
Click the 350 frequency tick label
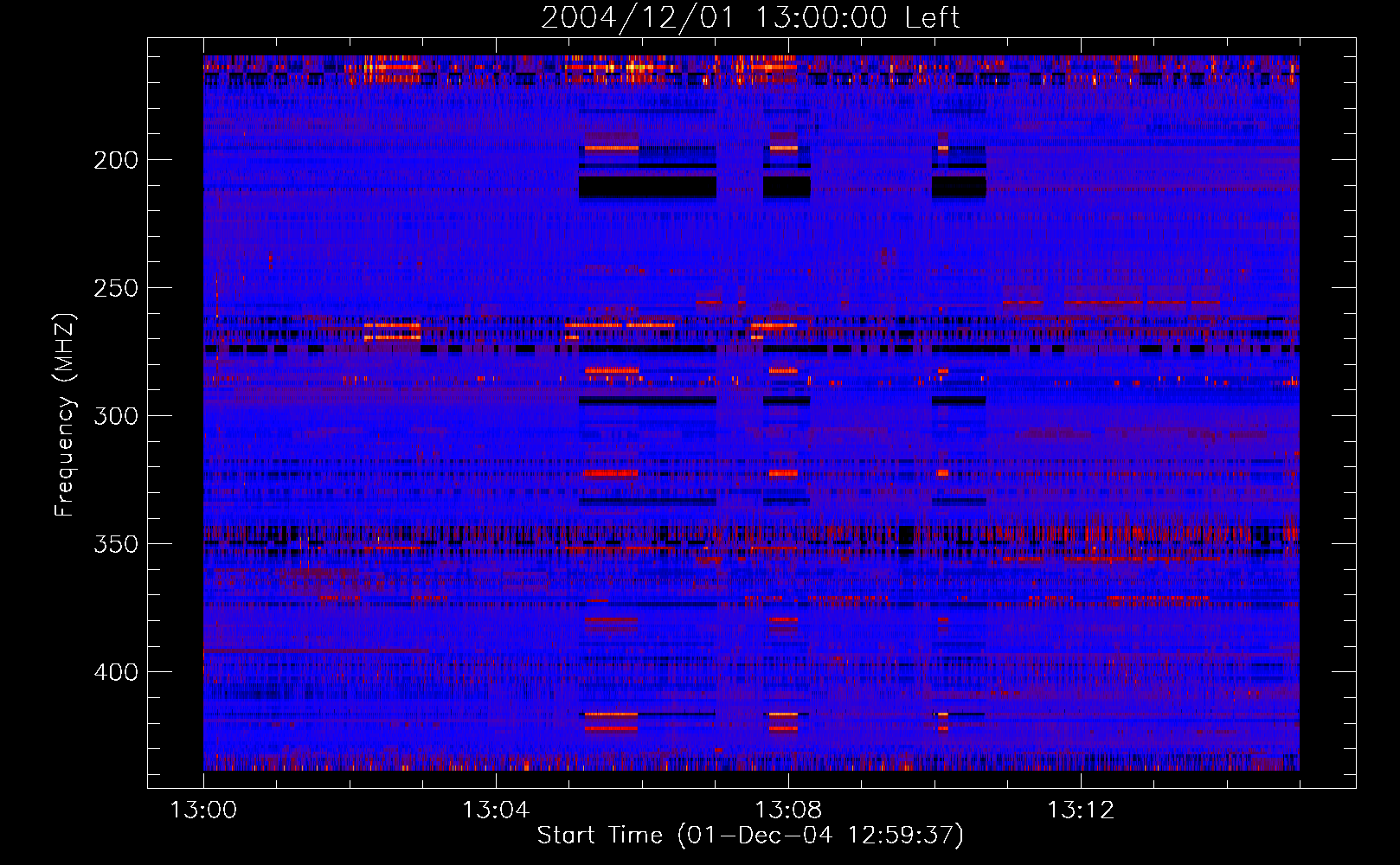pyautogui.click(x=116, y=544)
